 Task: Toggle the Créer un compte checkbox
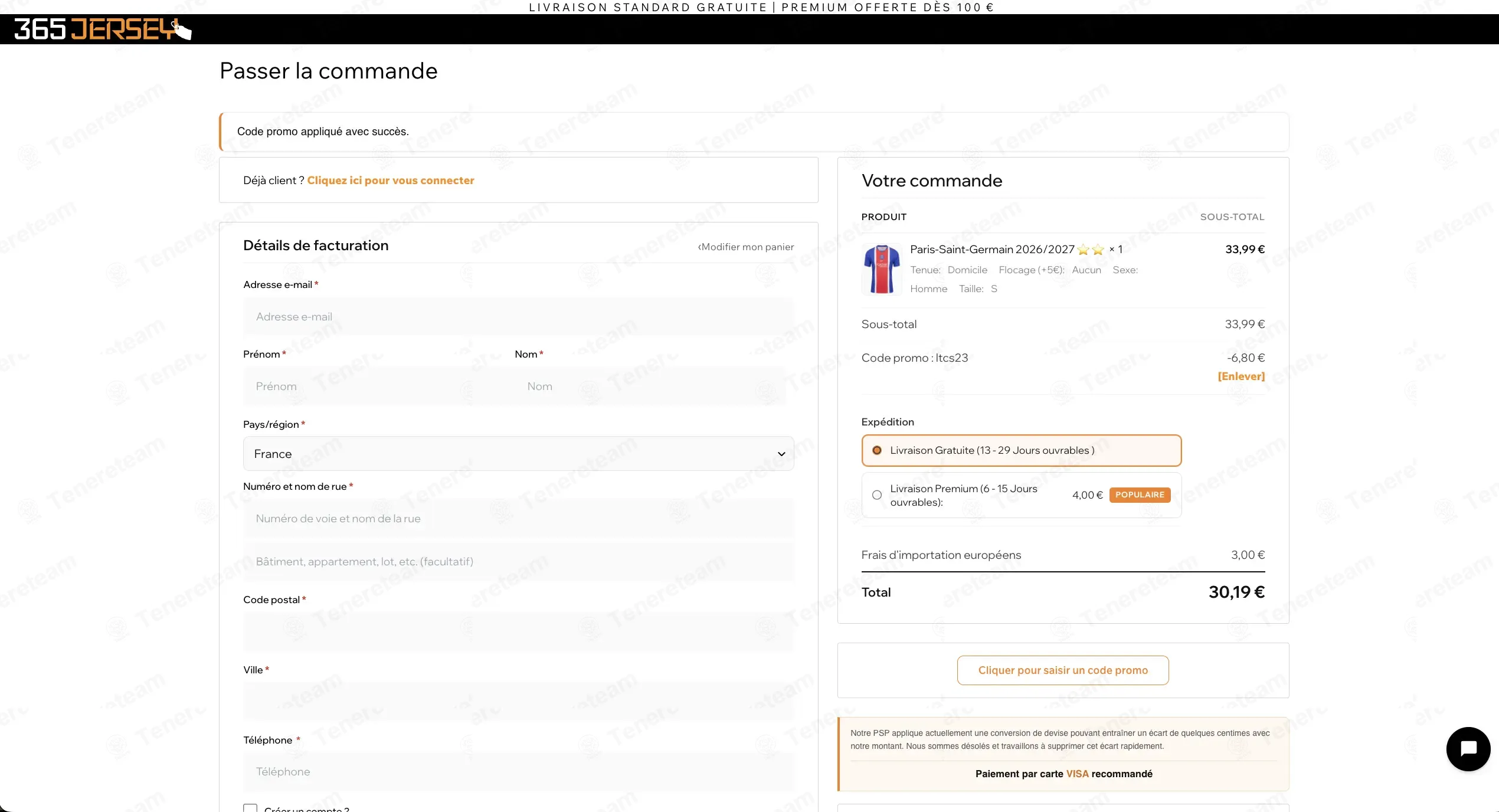click(x=250, y=808)
